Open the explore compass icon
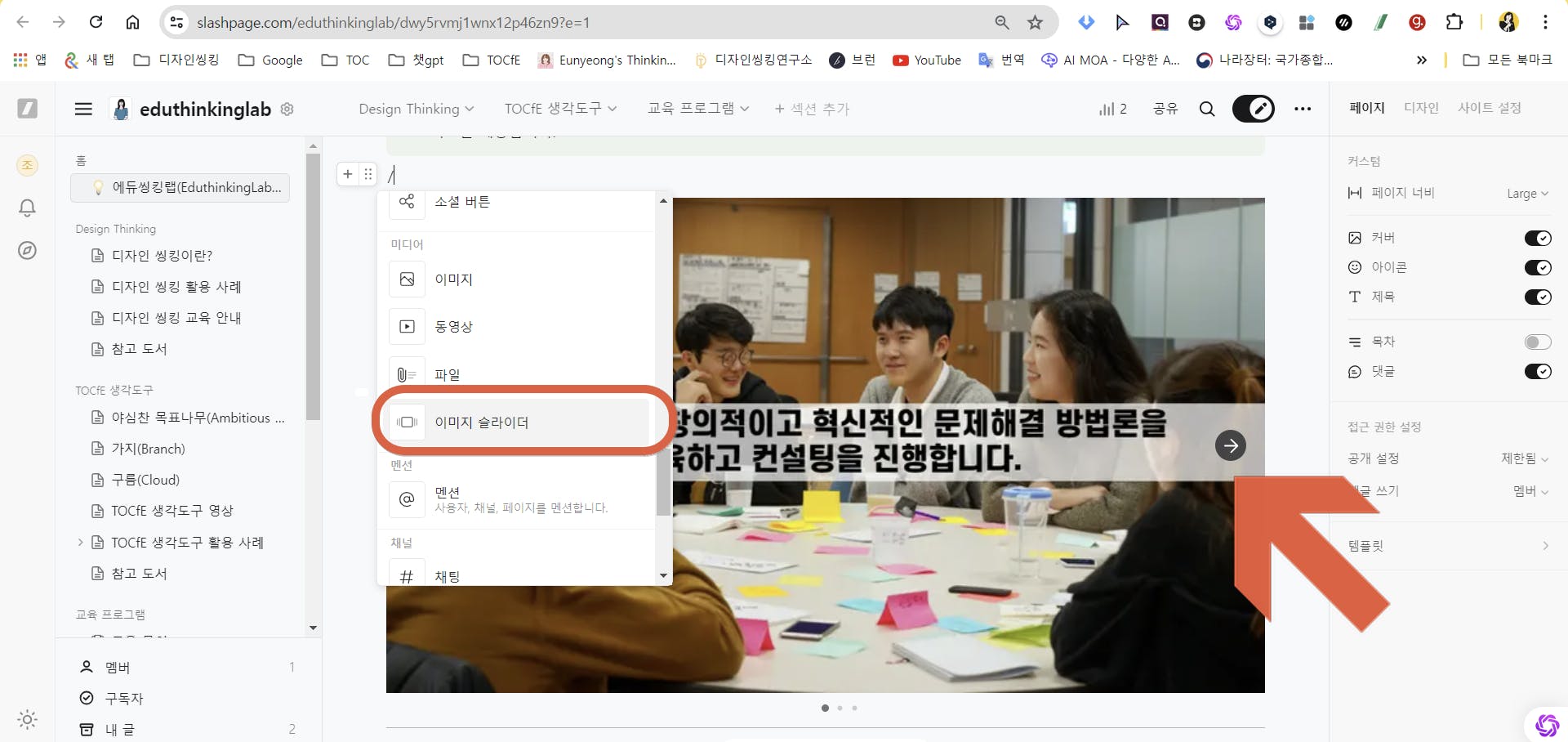1568x742 pixels. coord(27,250)
